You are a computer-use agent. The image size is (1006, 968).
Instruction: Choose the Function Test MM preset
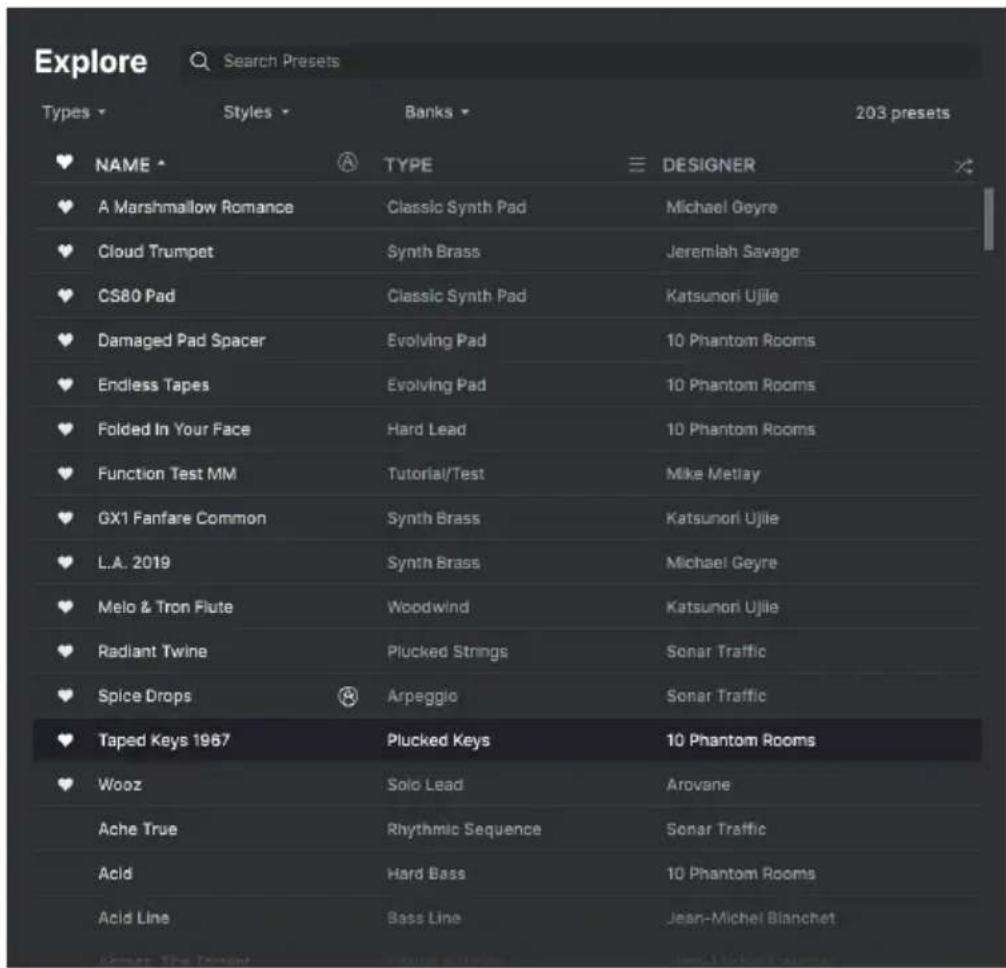167,474
